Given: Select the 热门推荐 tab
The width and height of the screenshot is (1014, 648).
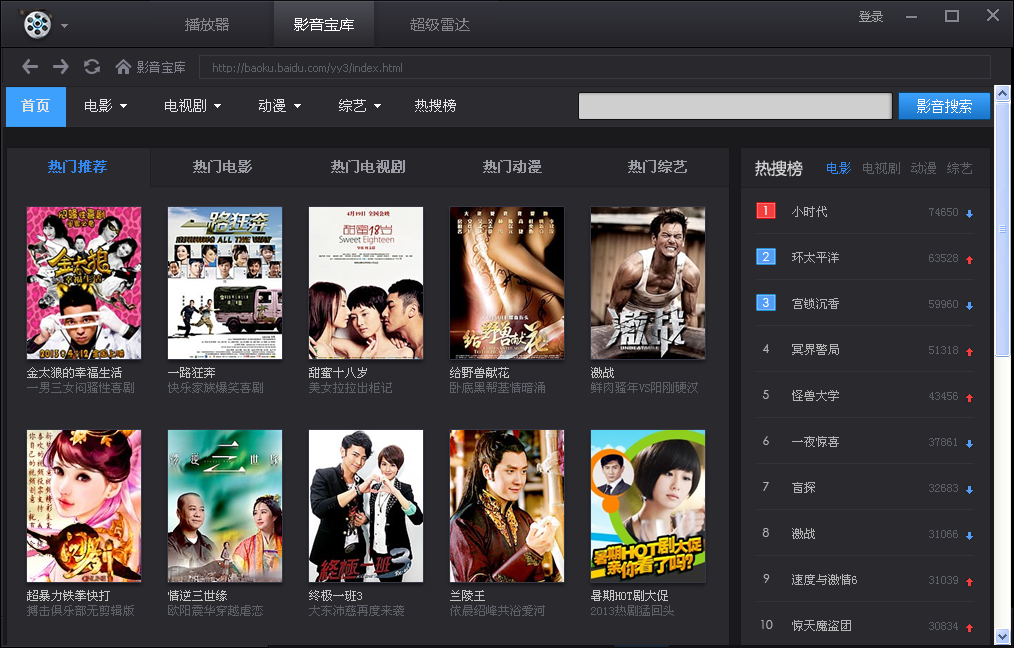Looking at the screenshot, I should click(x=78, y=167).
